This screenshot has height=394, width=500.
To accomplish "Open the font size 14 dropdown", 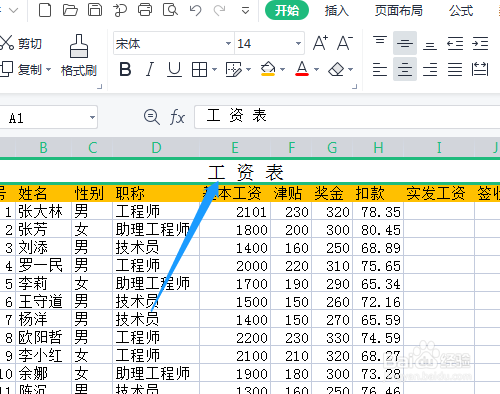I will tap(298, 44).
